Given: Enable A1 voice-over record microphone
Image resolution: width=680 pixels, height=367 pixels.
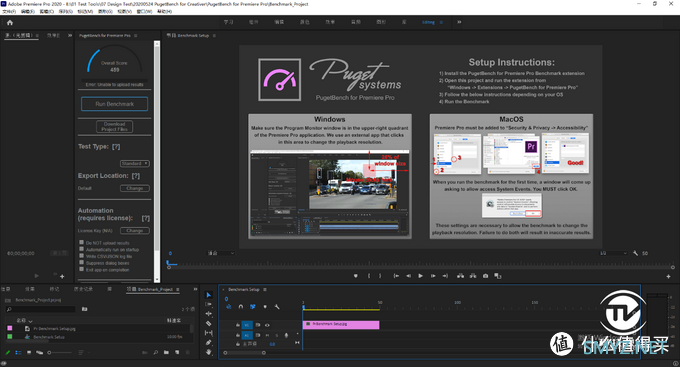Looking at the screenshot, I should tap(286, 335).
